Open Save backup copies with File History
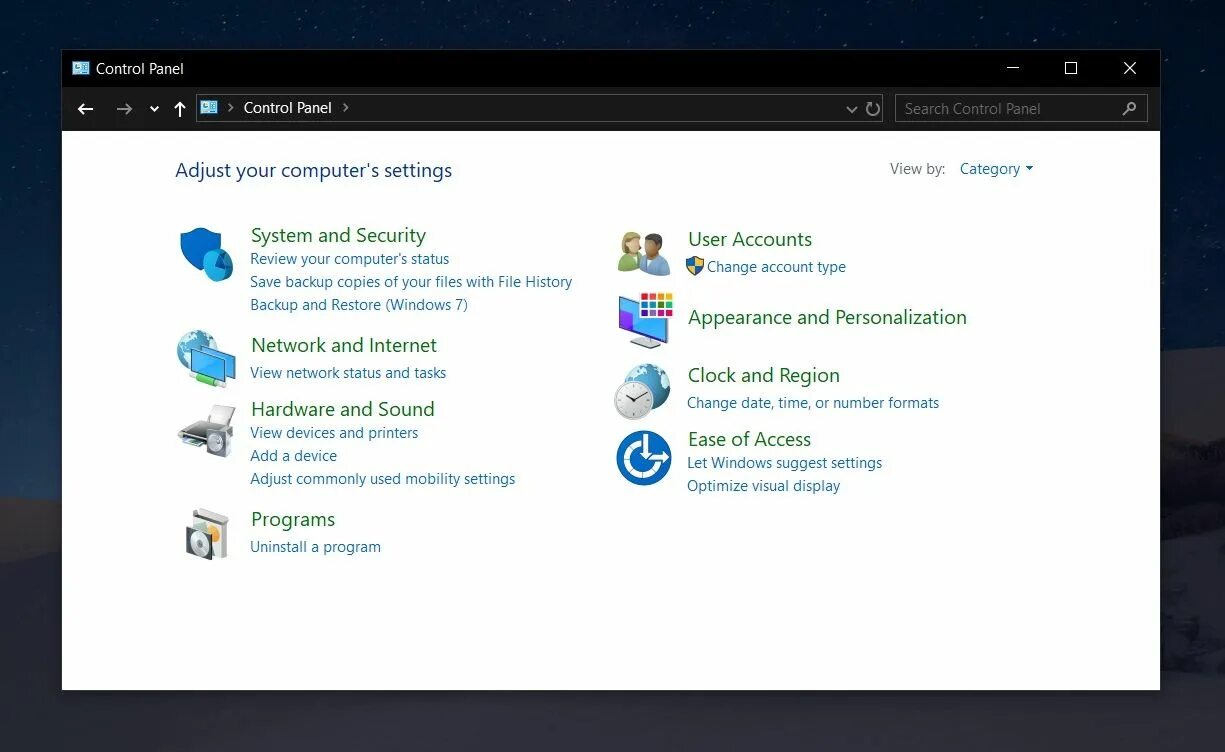Screen dimensions: 1225x752 pos(411,282)
